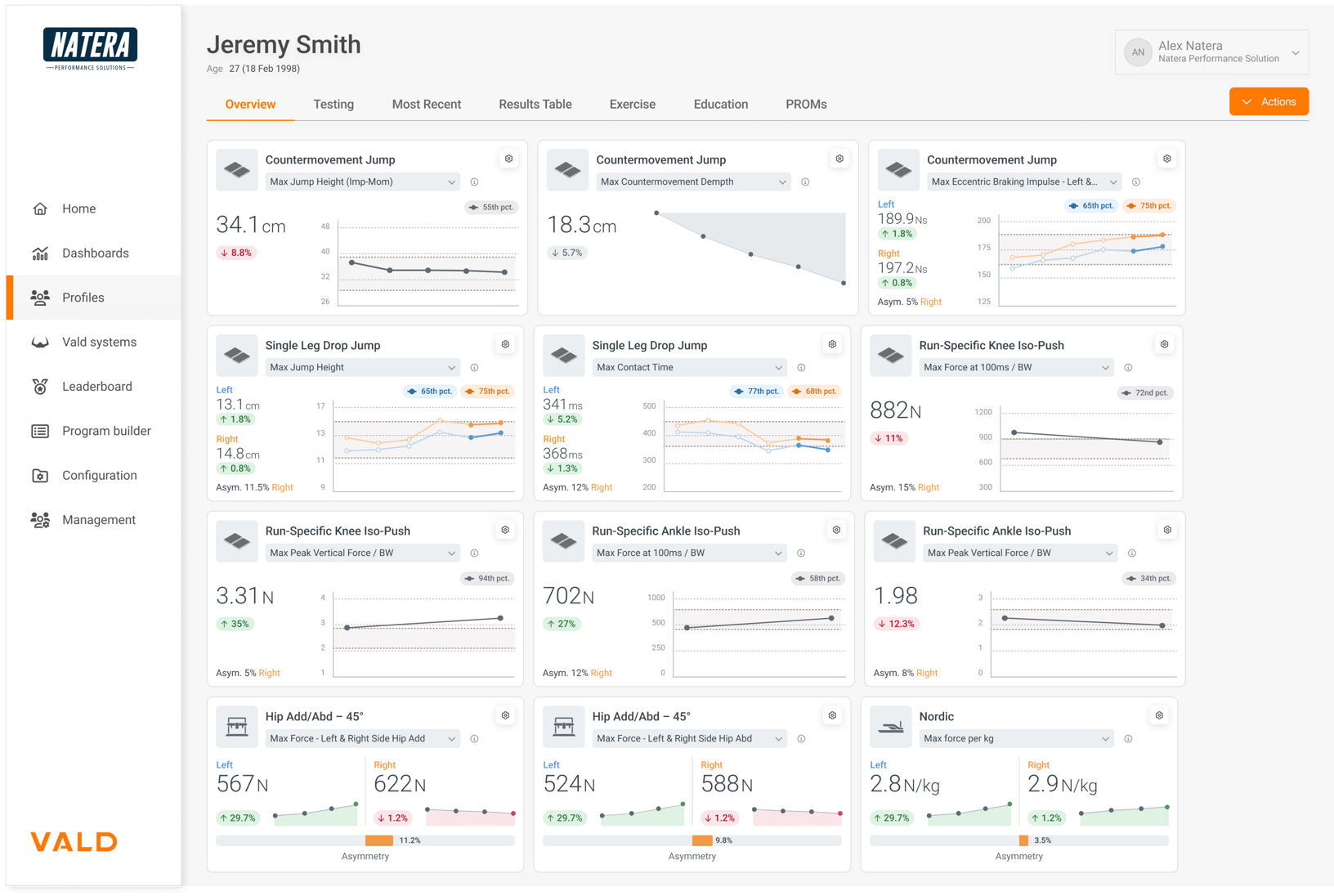Switch to the Most Recent tab
The image size is (1334, 896).
pyautogui.click(x=427, y=105)
